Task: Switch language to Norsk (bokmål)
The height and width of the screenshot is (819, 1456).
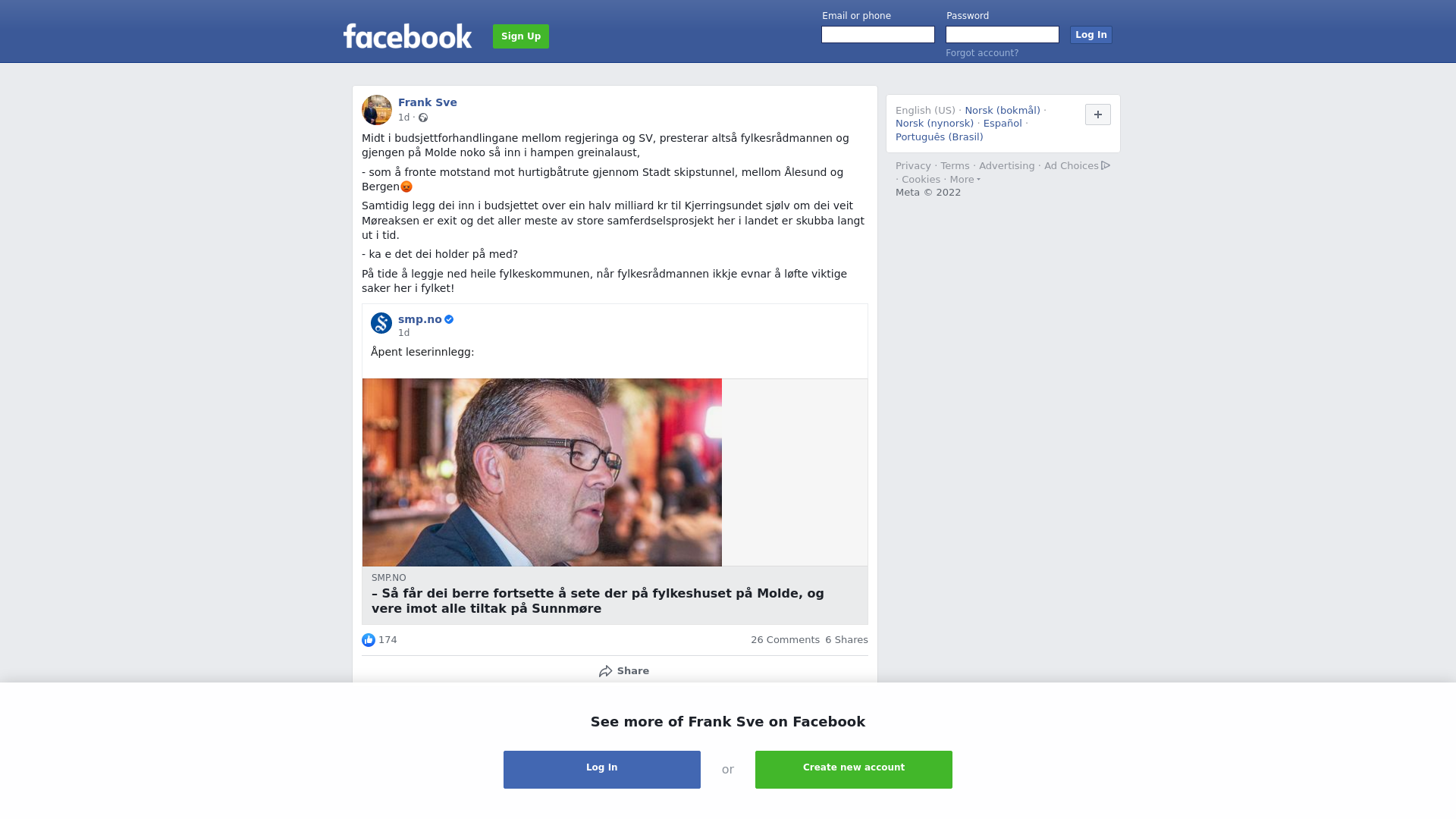Action: click(1003, 111)
